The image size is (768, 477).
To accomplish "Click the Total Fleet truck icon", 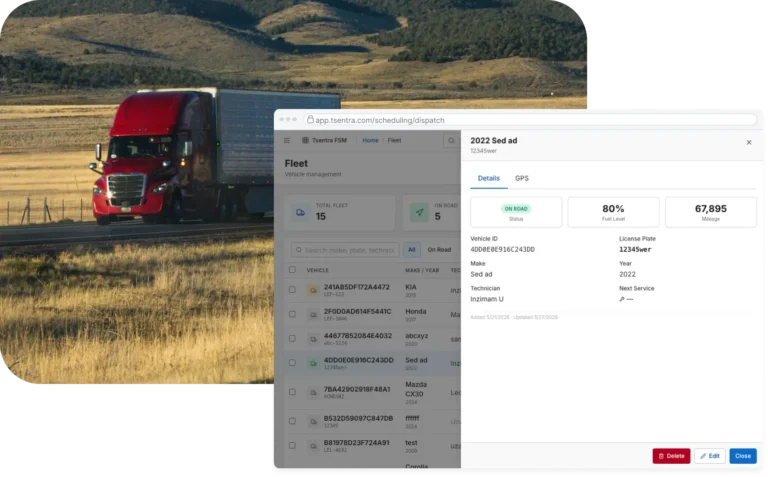I will tap(300, 213).
